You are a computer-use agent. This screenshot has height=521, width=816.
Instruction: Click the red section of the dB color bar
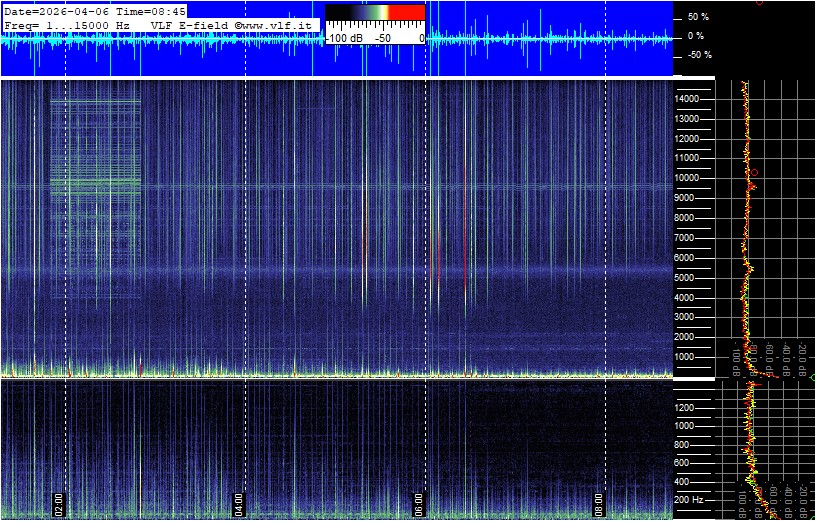(407, 12)
